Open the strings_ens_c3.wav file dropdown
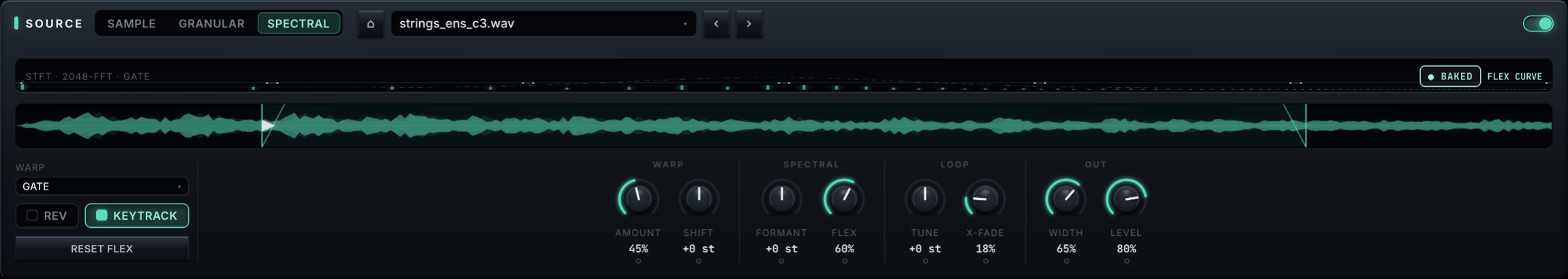Viewport: 1568px width, 279px height. click(543, 24)
